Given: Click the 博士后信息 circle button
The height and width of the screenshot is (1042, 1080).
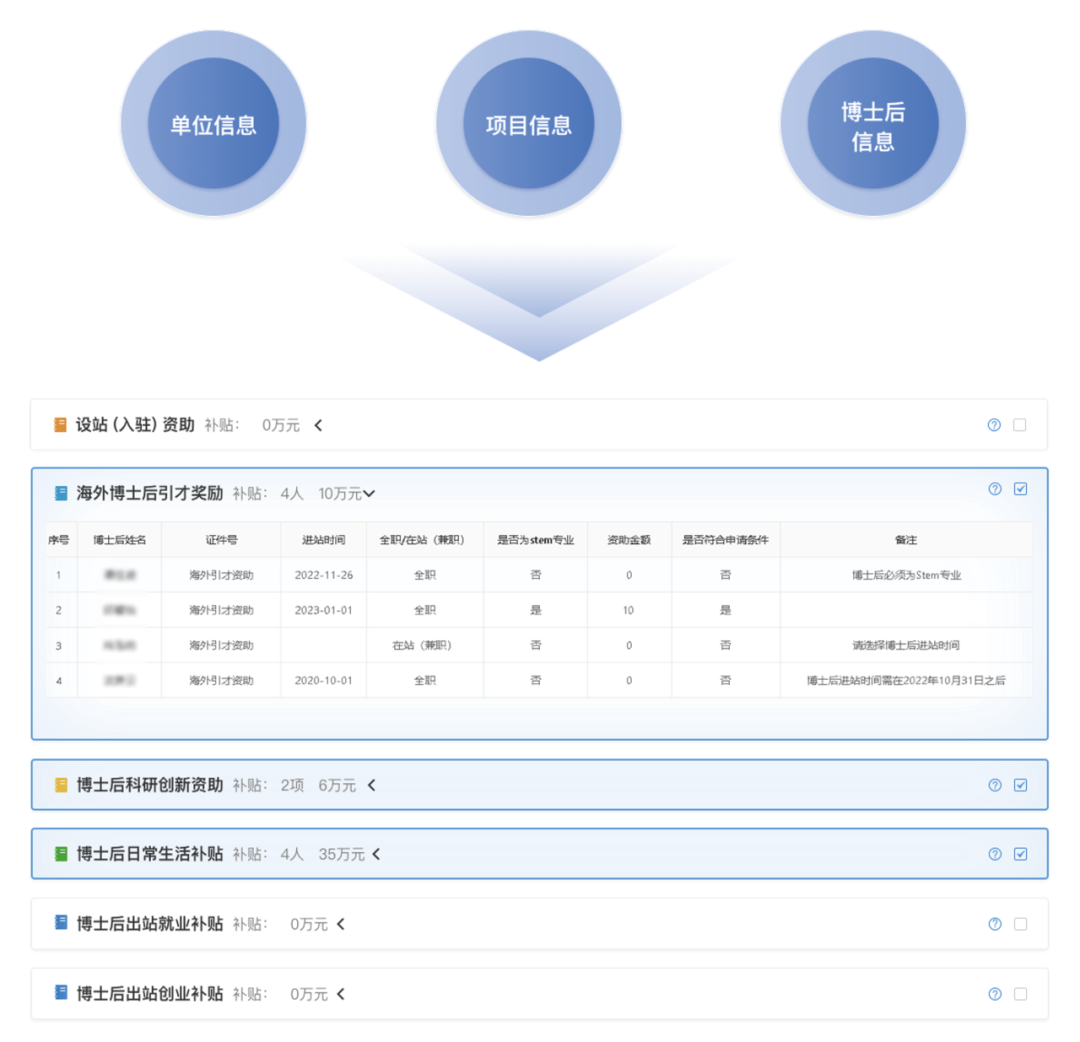Looking at the screenshot, I should tap(872, 124).
